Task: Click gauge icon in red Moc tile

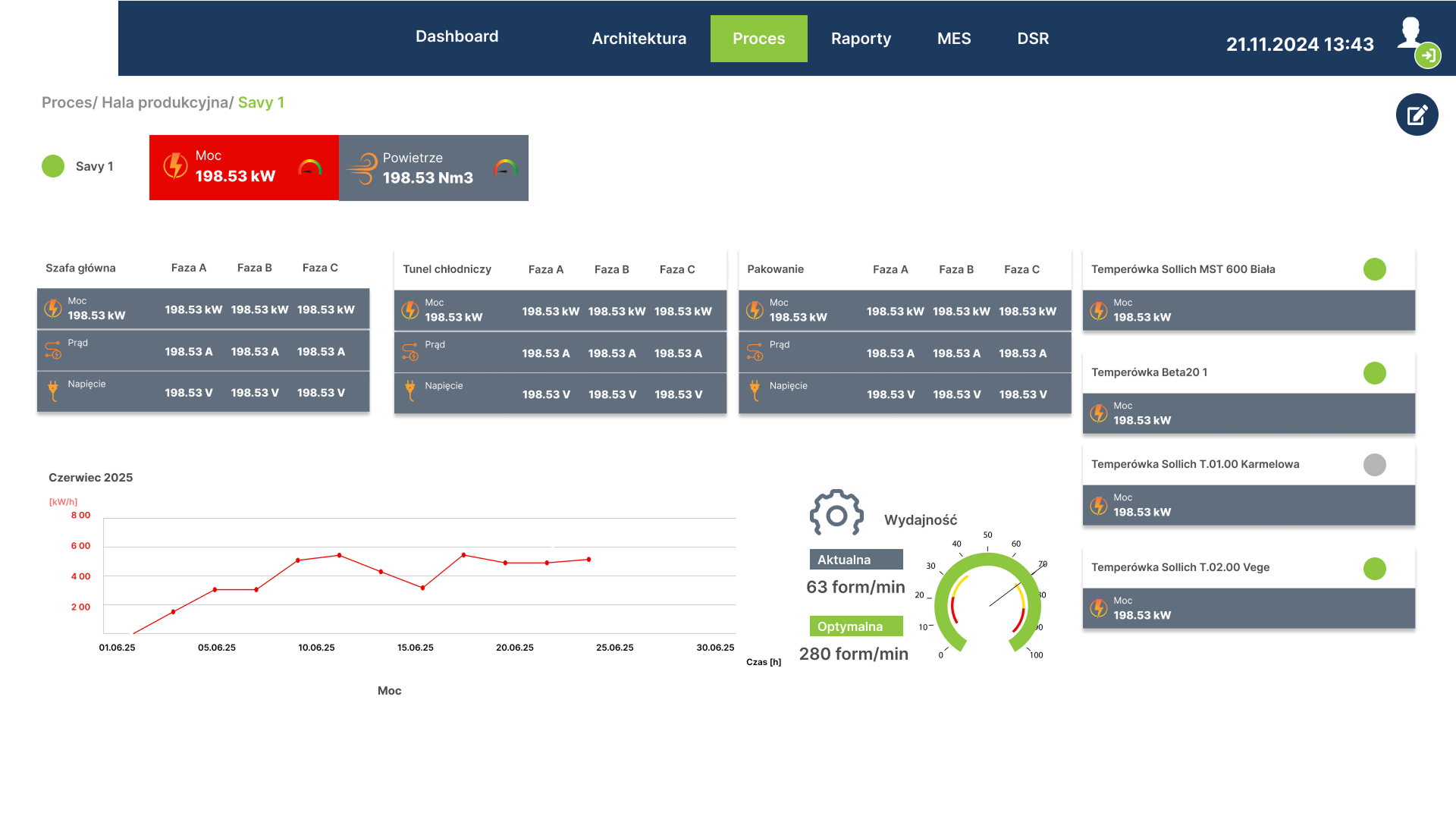Action: click(x=310, y=167)
